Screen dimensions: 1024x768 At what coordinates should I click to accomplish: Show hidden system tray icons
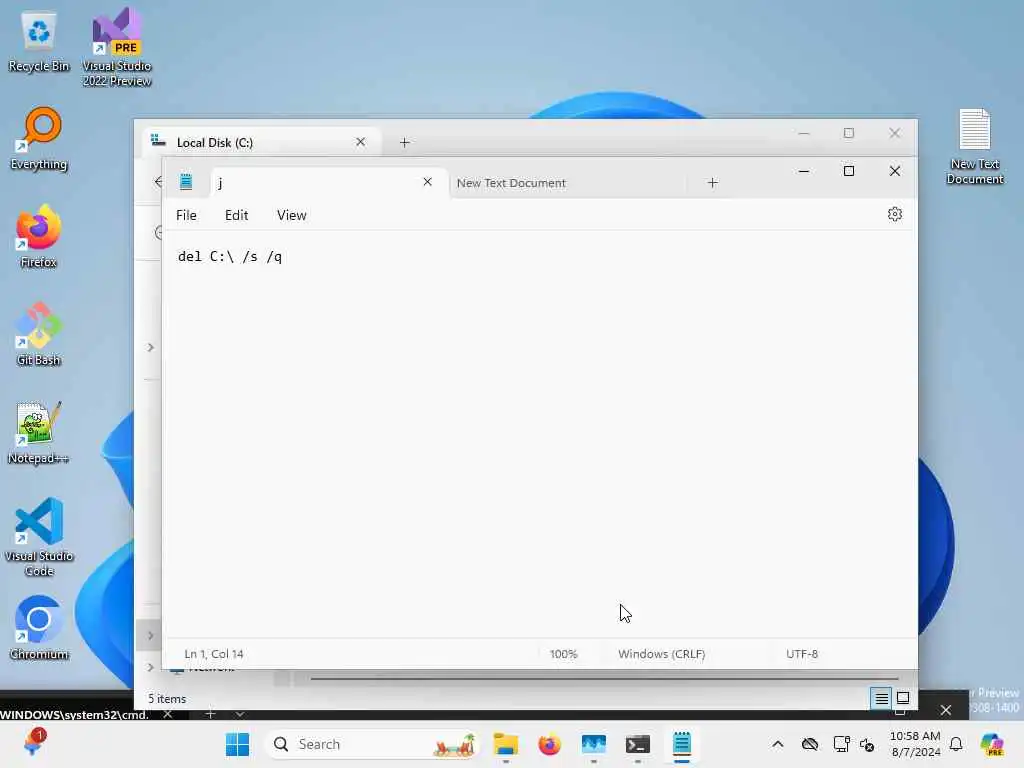pos(777,744)
